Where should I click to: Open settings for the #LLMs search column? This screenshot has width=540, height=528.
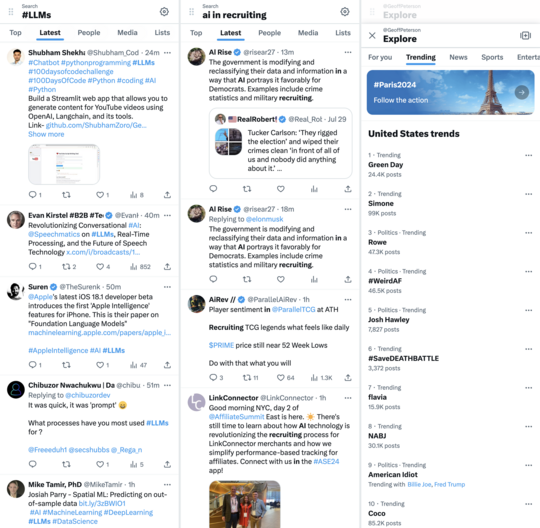[x=164, y=12]
